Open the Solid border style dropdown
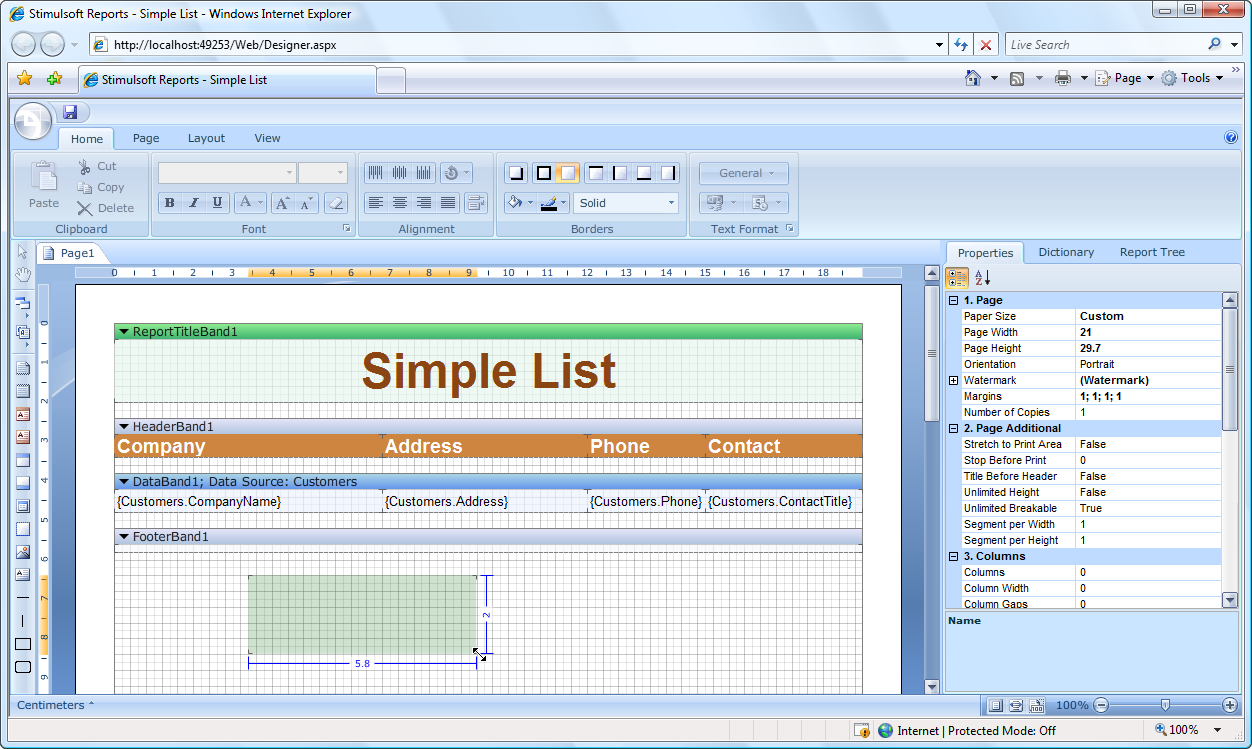Viewport: 1252px width, 749px height. point(626,203)
